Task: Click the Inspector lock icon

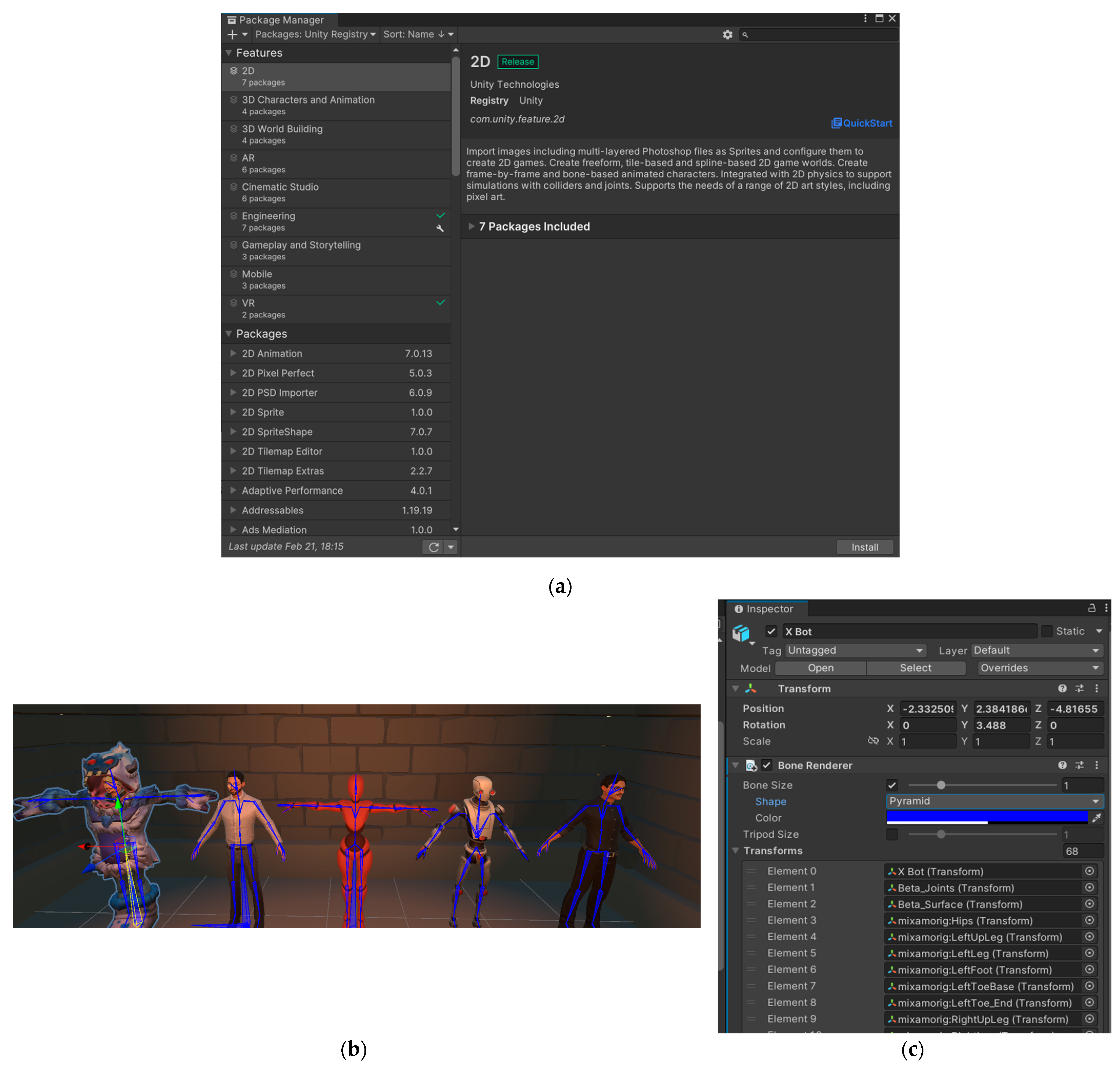Action: (x=1092, y=608)
